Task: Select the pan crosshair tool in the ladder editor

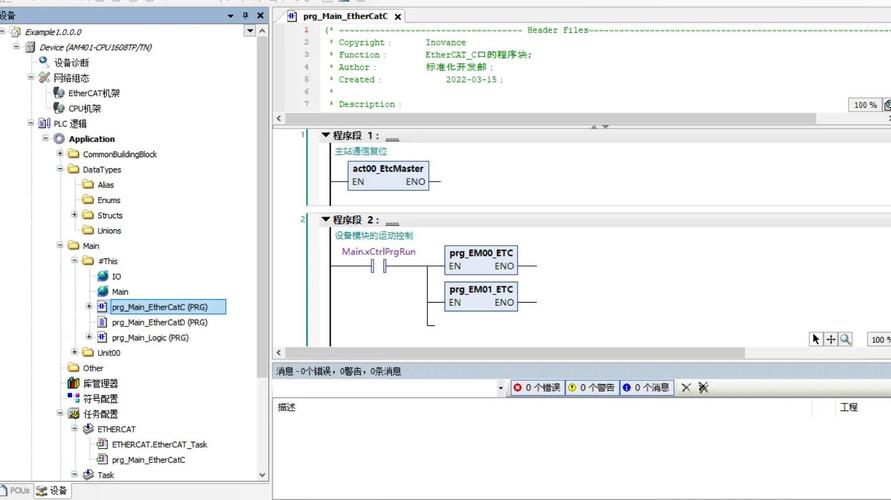Action: pyautogui.click(x=831, y=340)
